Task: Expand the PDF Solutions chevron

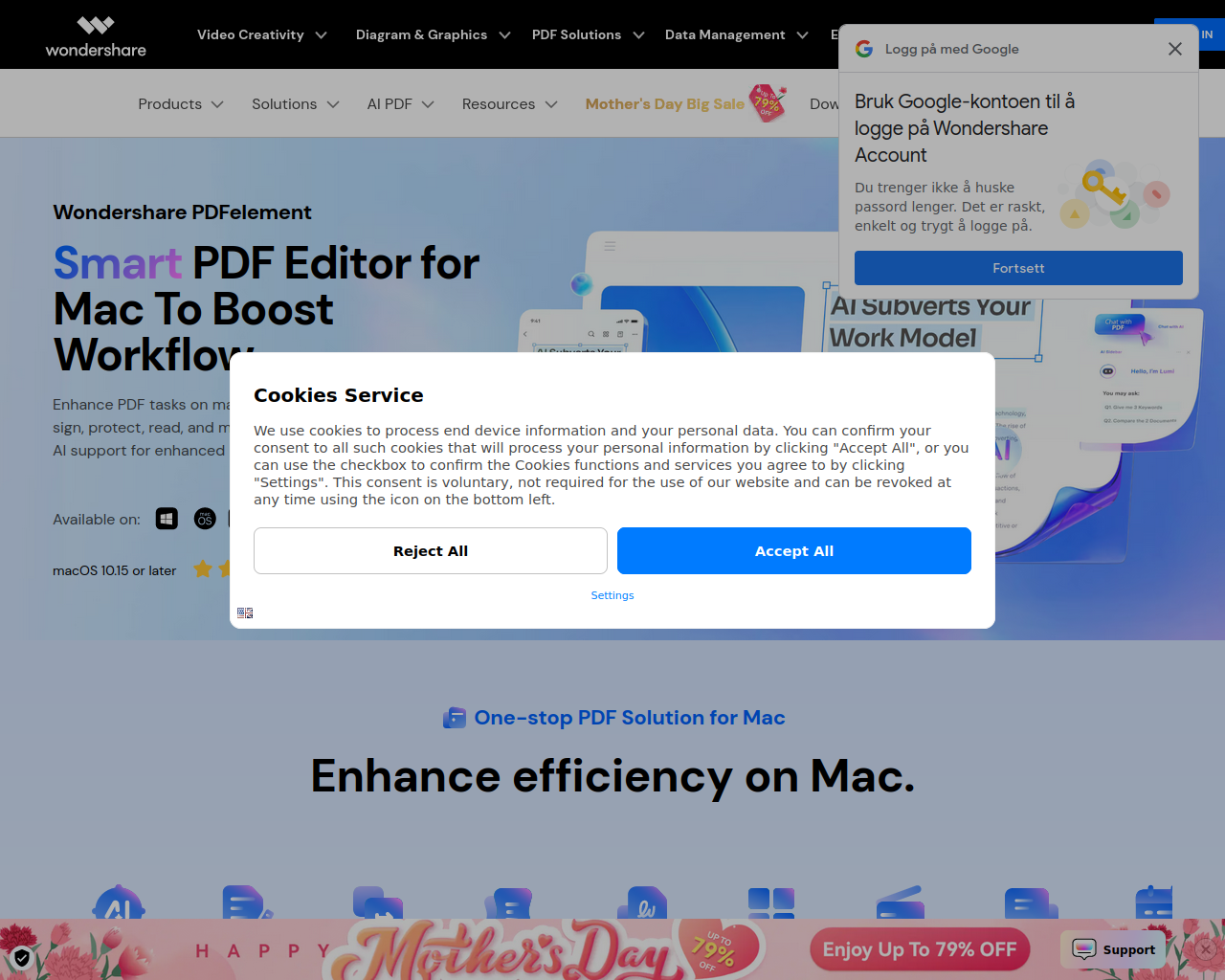Action: coord(638,35)
